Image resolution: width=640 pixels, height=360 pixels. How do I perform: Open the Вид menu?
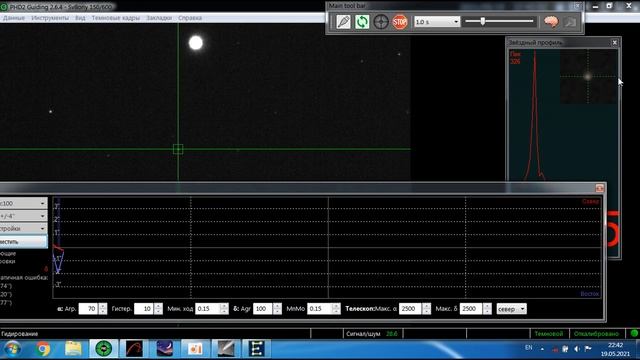tap(80, 18)
